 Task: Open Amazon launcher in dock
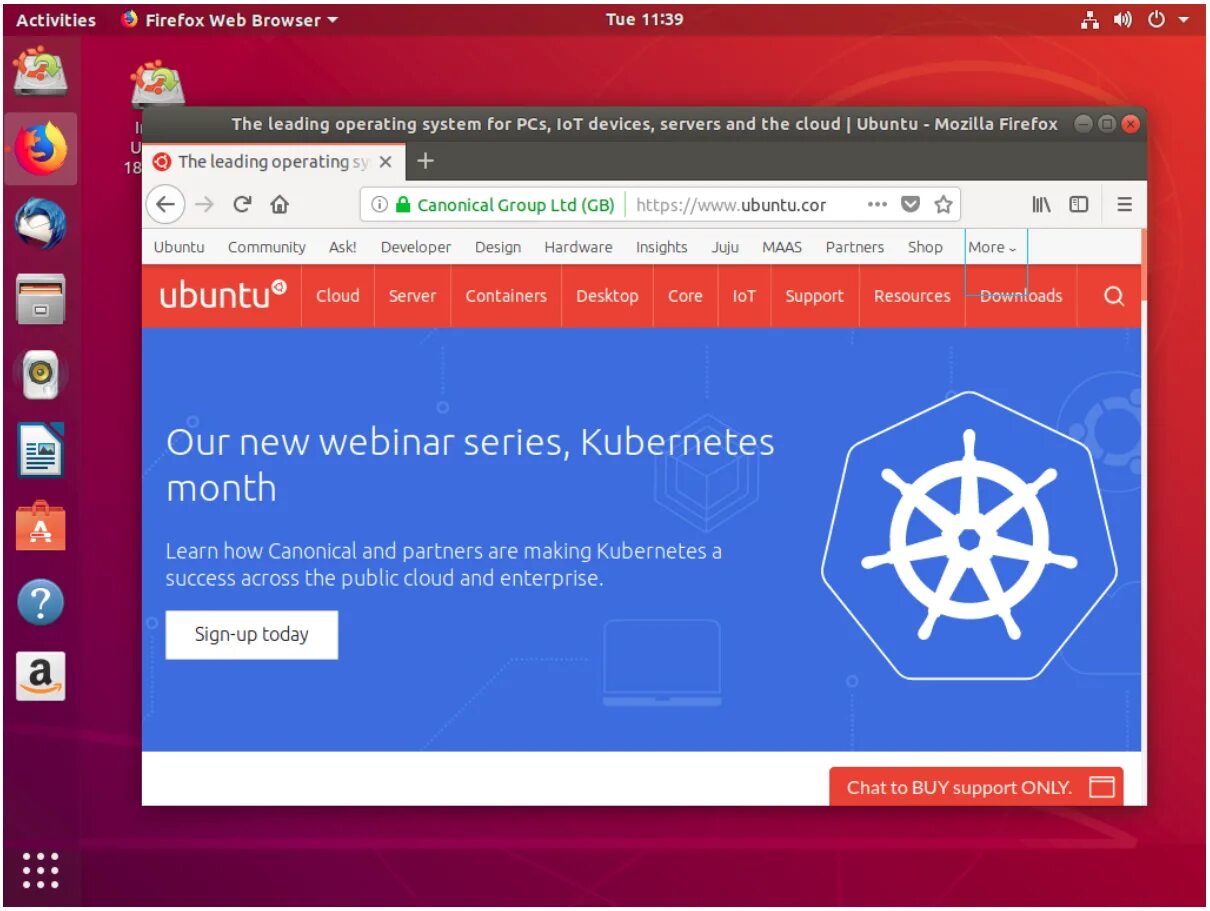41,677
